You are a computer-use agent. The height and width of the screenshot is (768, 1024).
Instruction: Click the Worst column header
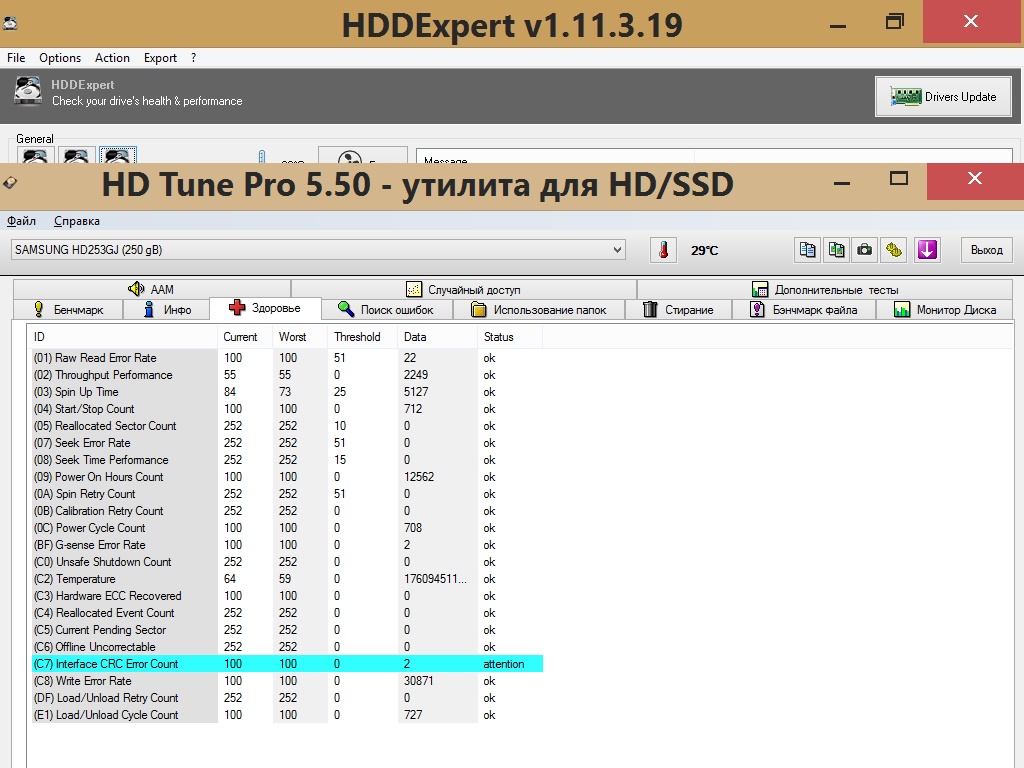(300, 336)
